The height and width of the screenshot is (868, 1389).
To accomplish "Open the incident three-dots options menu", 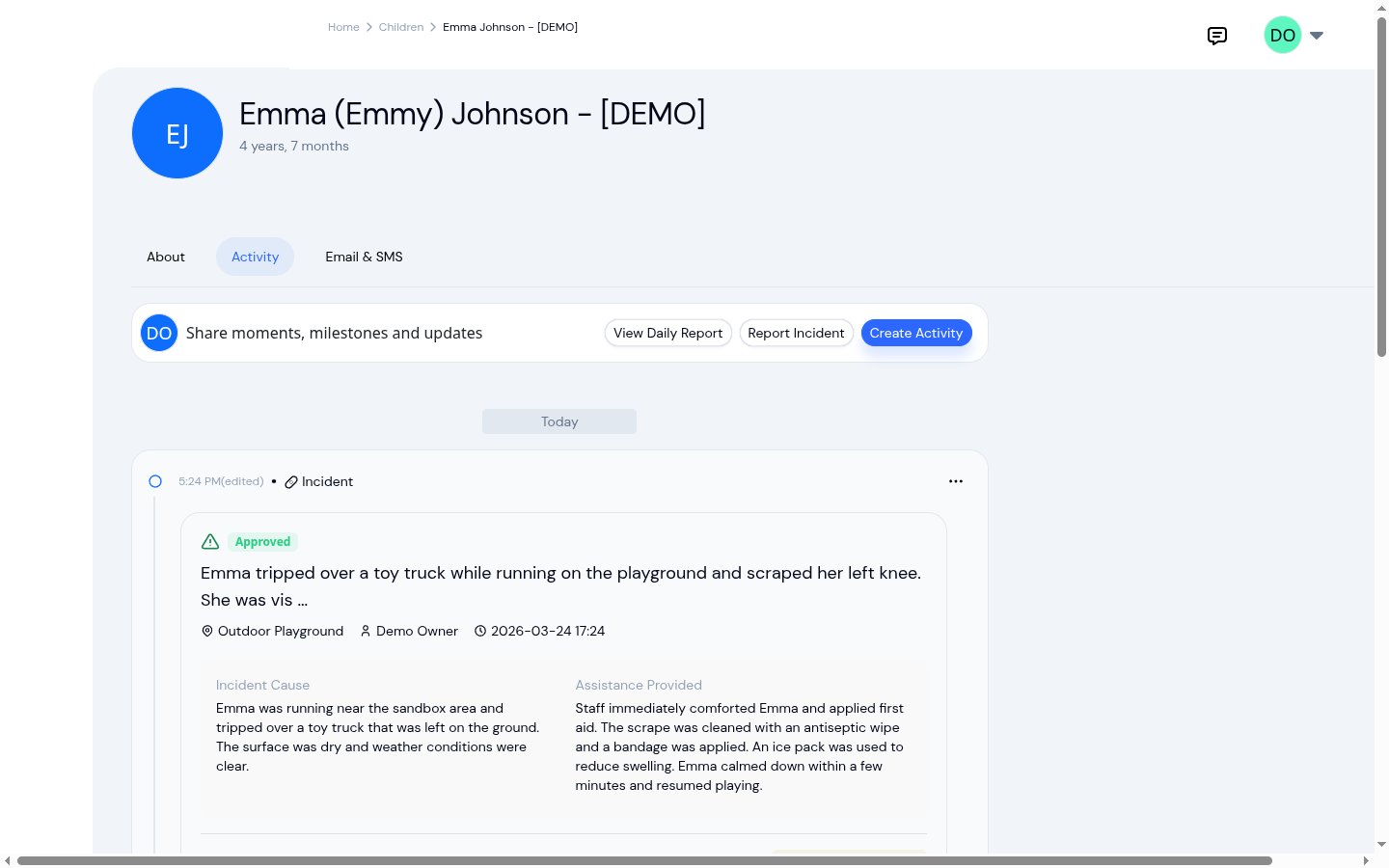I will point(956,481).
